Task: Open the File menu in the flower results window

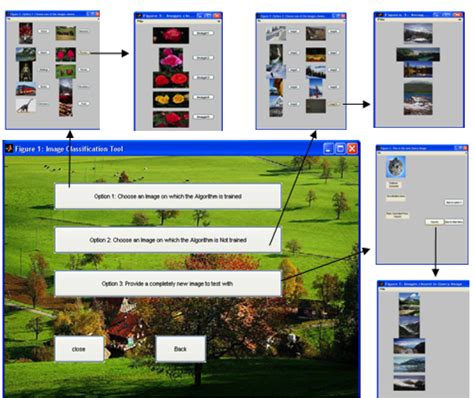Action: (x=139, y=21)
